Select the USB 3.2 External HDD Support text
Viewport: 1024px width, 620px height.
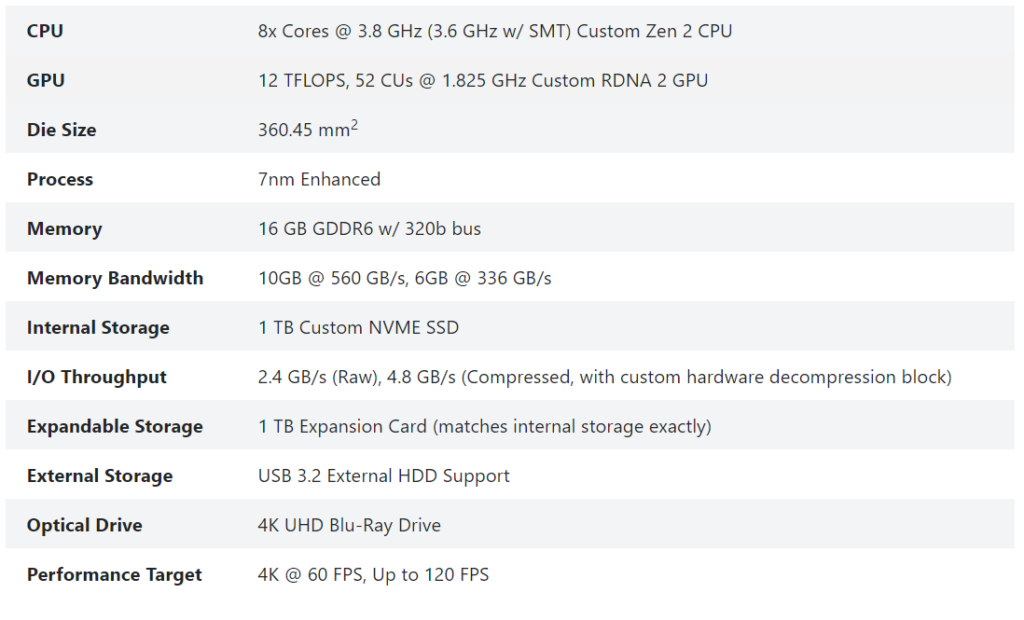(x=383, y=476)
